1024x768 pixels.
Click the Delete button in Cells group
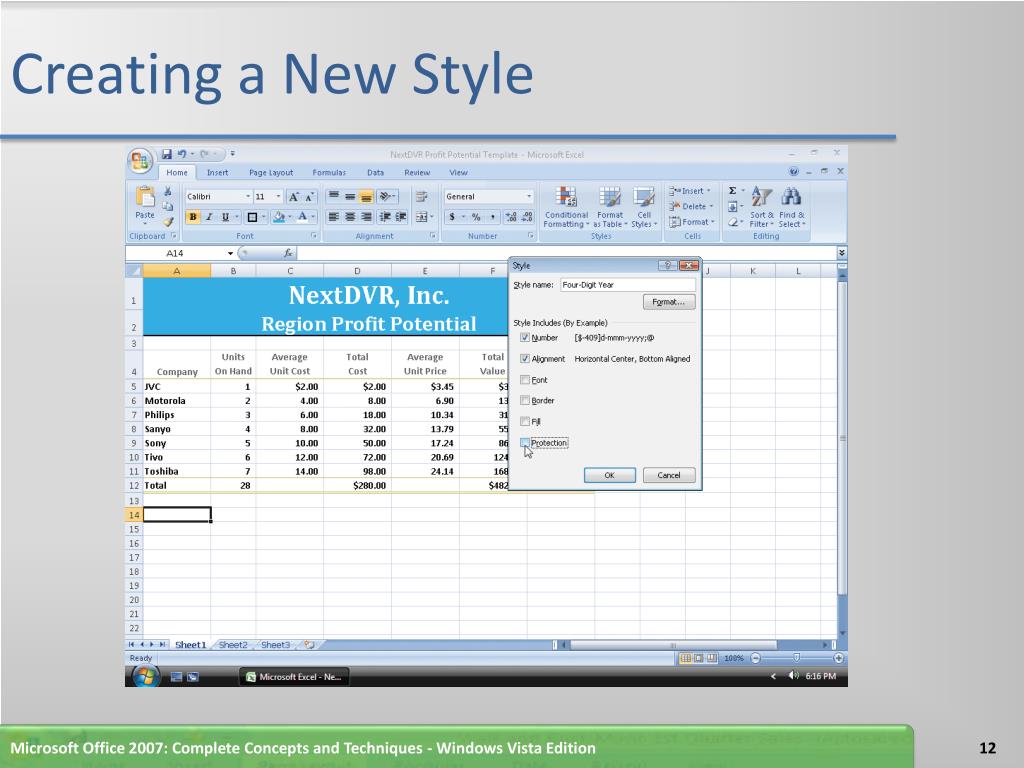tap(691, 206)
